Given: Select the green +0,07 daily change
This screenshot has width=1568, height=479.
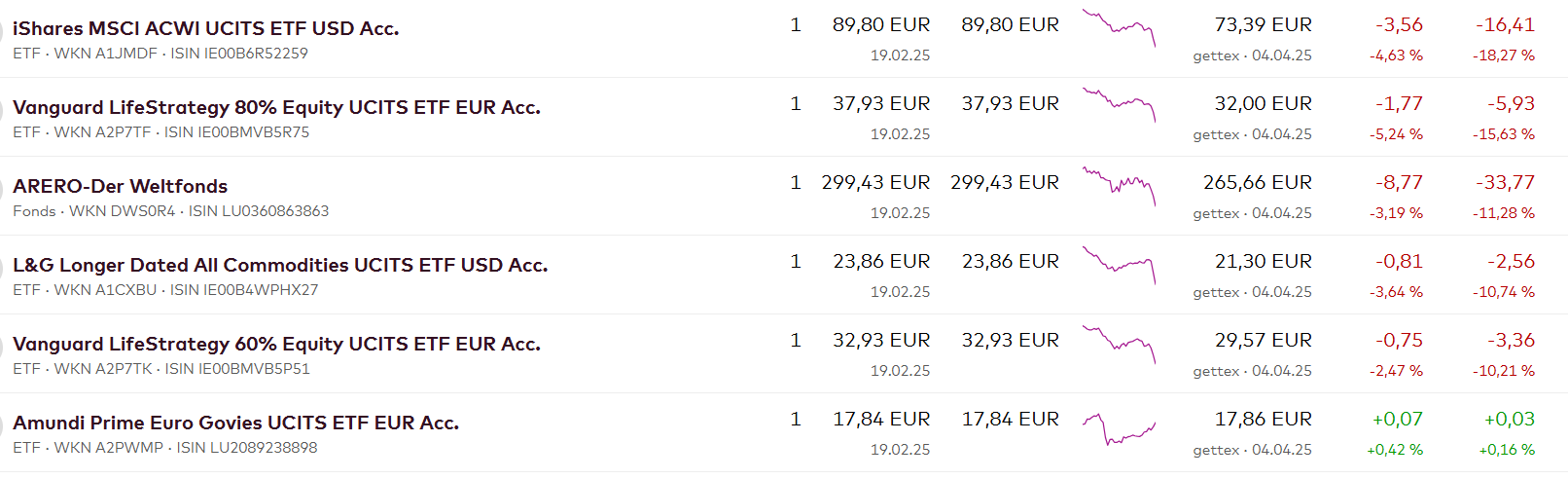Looking at the screenshot, I should click(x=1397, y=419).
